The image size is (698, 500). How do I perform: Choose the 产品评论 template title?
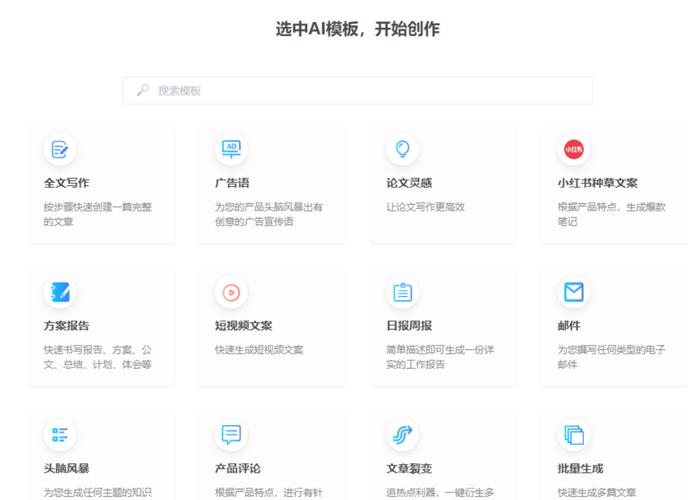(x=238, y=468)
